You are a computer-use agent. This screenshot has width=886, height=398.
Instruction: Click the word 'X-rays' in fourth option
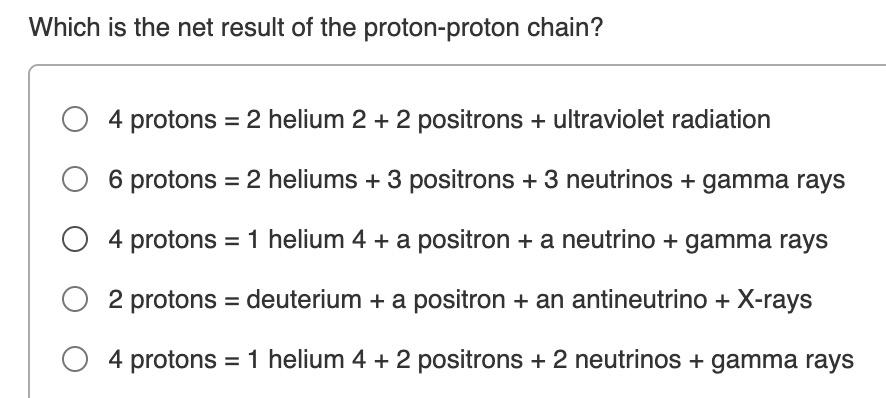(775, 300)
